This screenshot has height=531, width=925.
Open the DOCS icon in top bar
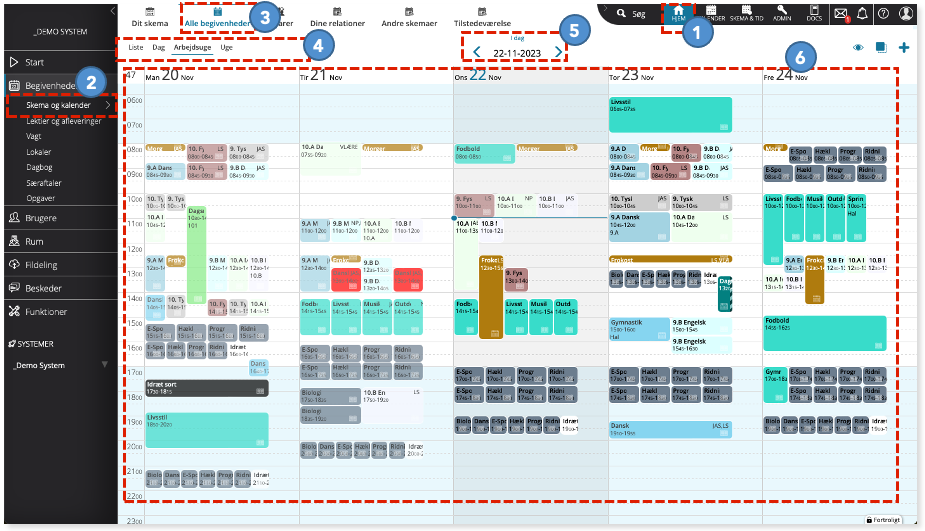[x=816, y=13]
